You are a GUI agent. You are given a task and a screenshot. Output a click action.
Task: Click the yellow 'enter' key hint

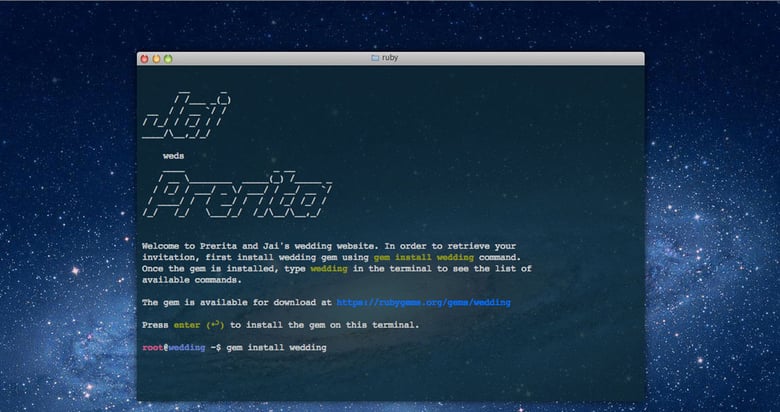[x=186, y=325]
